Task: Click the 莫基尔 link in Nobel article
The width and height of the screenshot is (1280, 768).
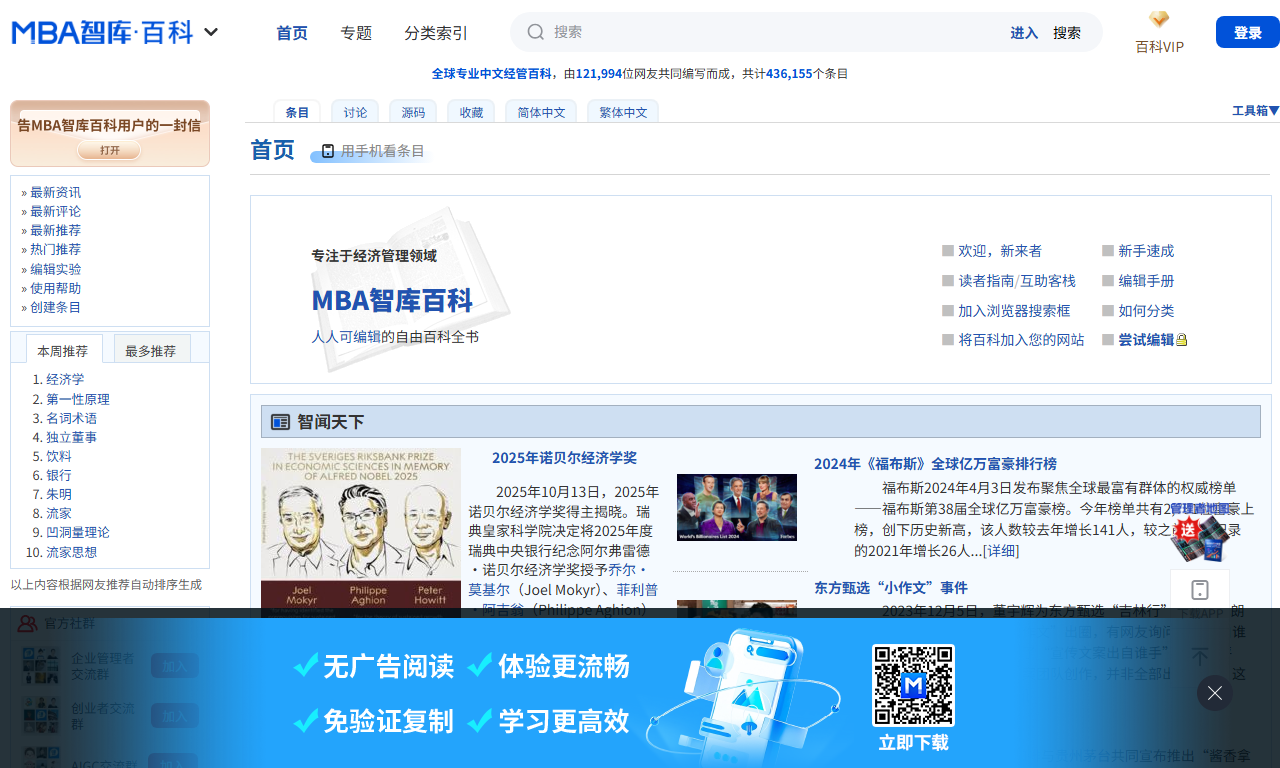Action: click(488, 590)
